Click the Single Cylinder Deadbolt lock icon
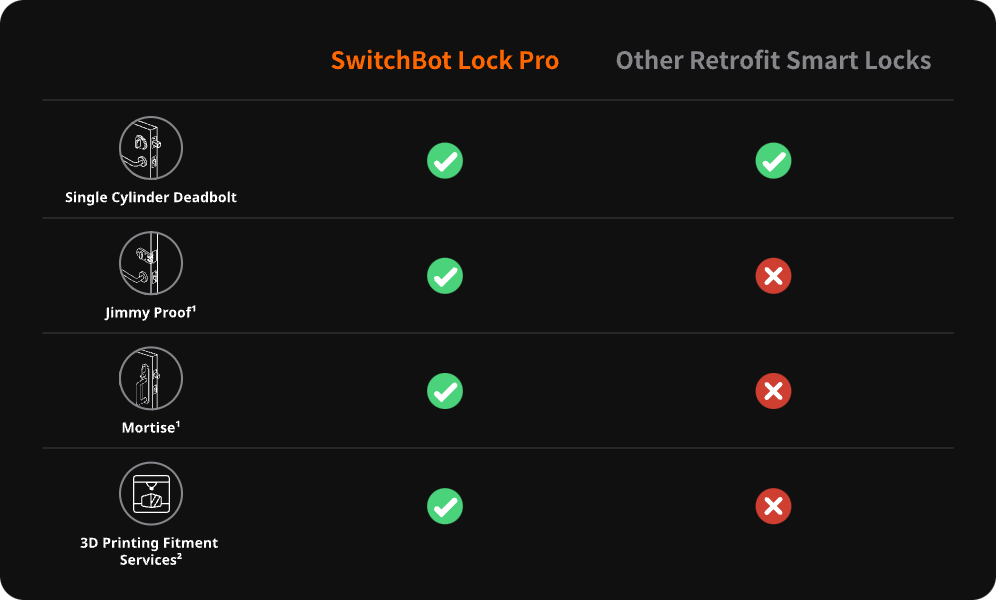The image size is (996, 600). click(x=151, y=148)
